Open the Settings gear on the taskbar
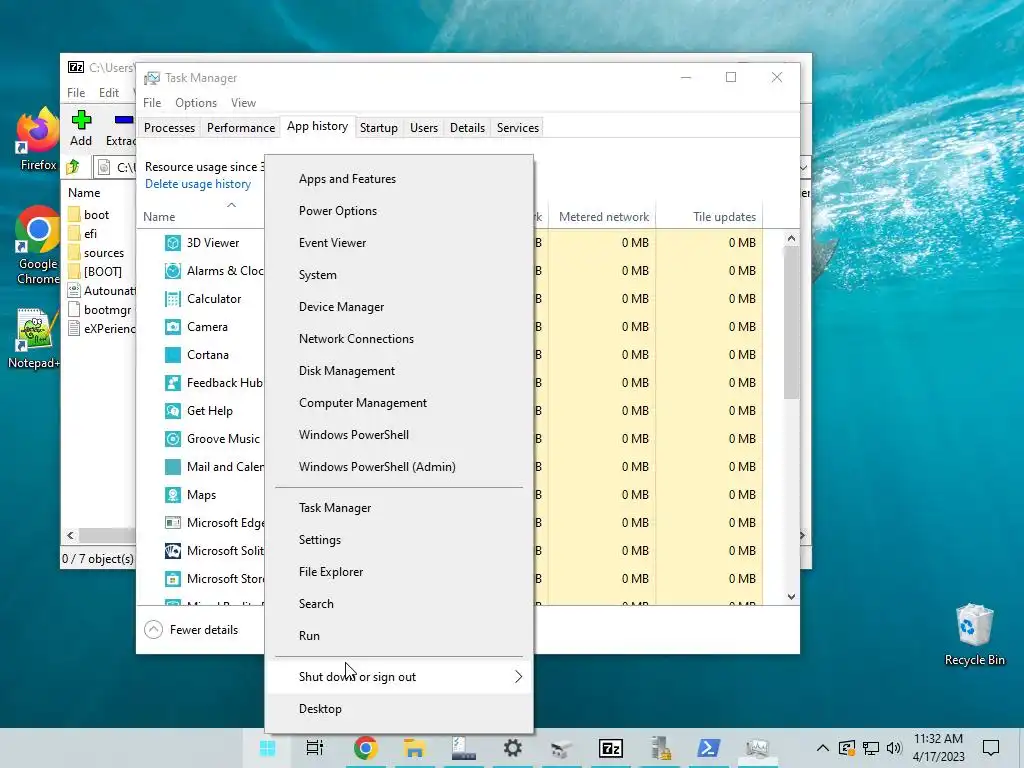The height and width of the screenshot is (768, 1024). pyautogui.click(x=513, y=748)
